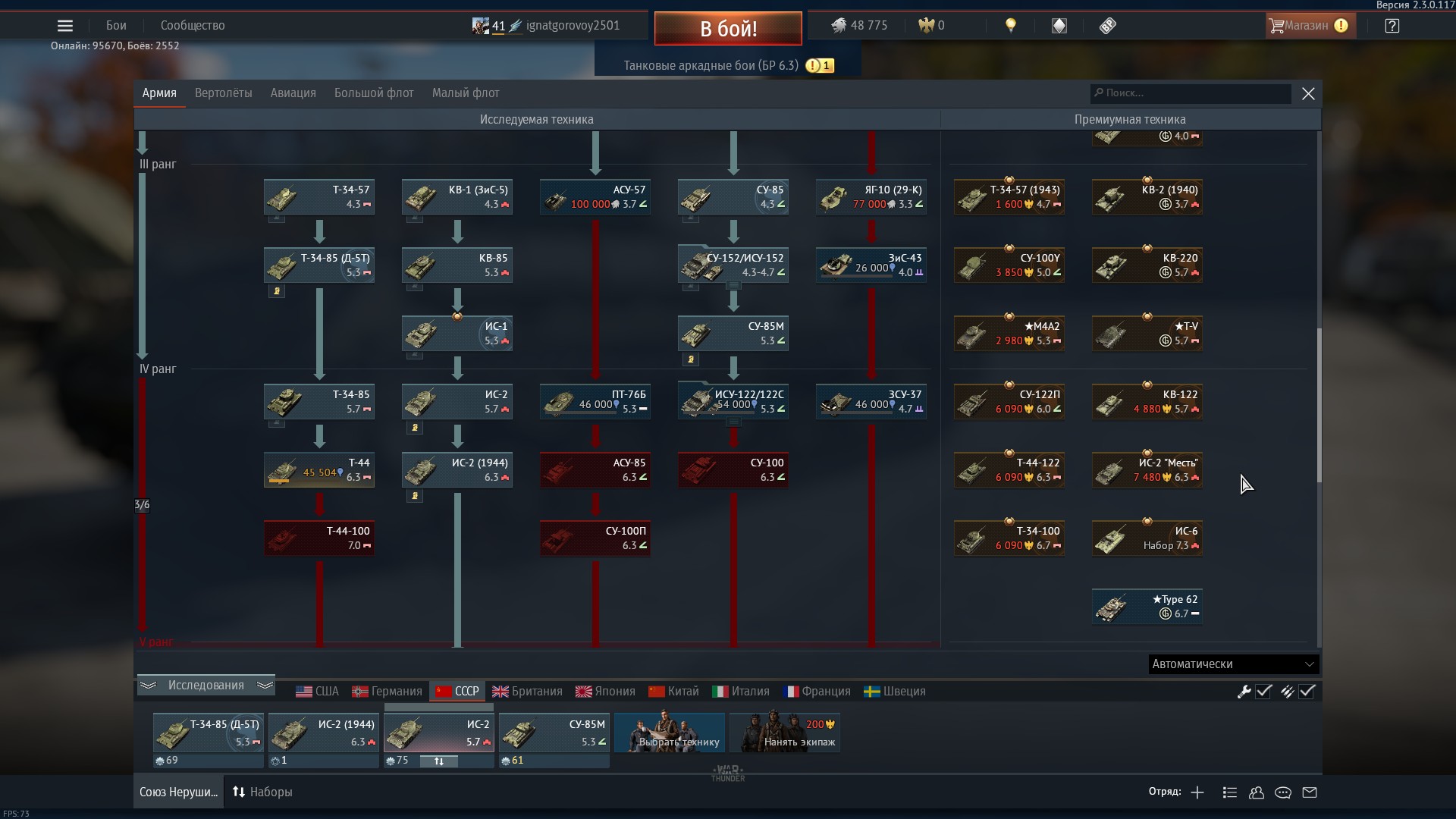Select the Япония nation
The image size is (1456, 819).
605,692
